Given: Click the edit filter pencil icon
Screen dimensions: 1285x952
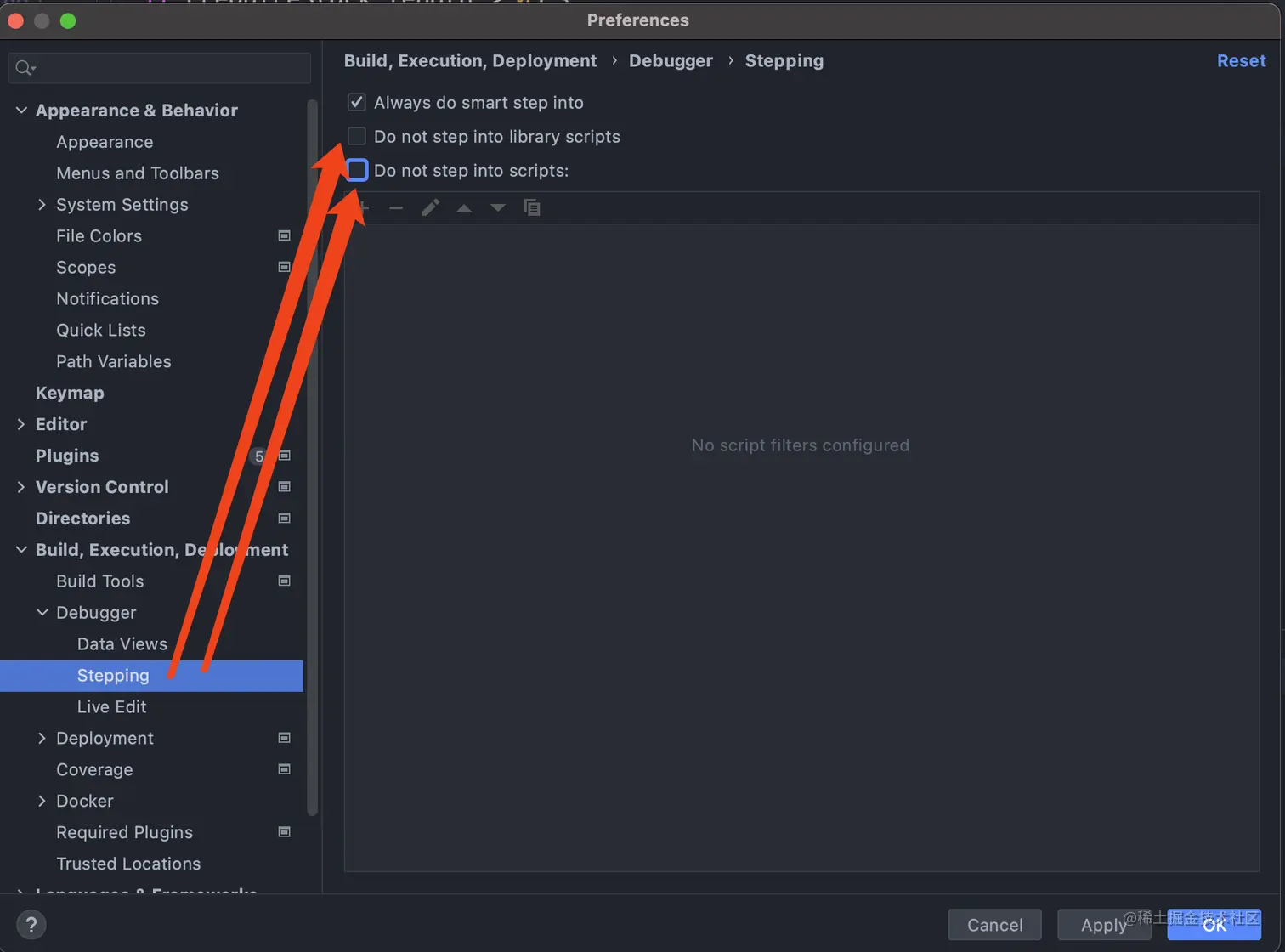Looking at the screenshot, I should (431, 207).
